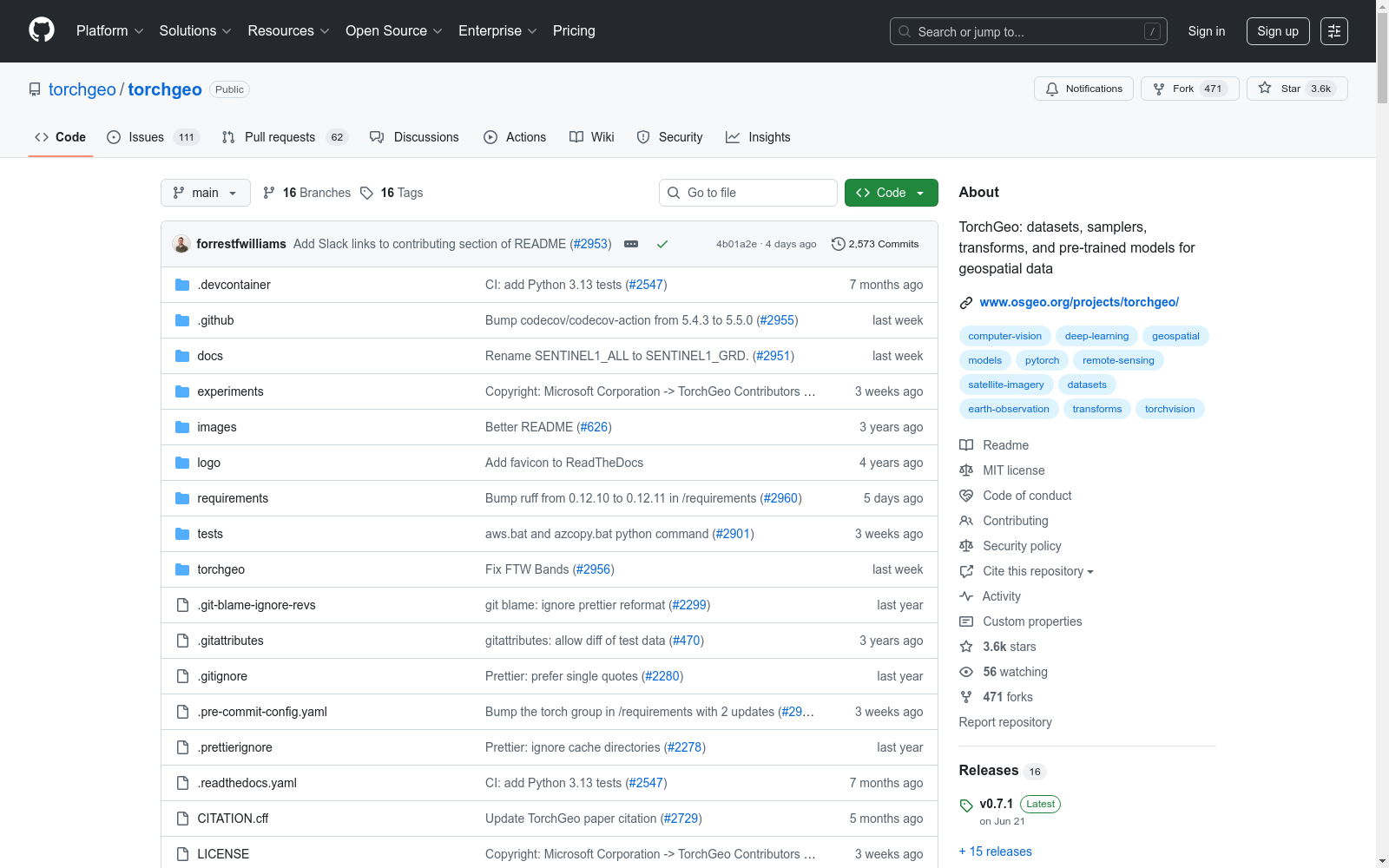The width and height of the screenshot is (1389, 868).
Task: Open the requirements folder
Action: coord(233,498)
